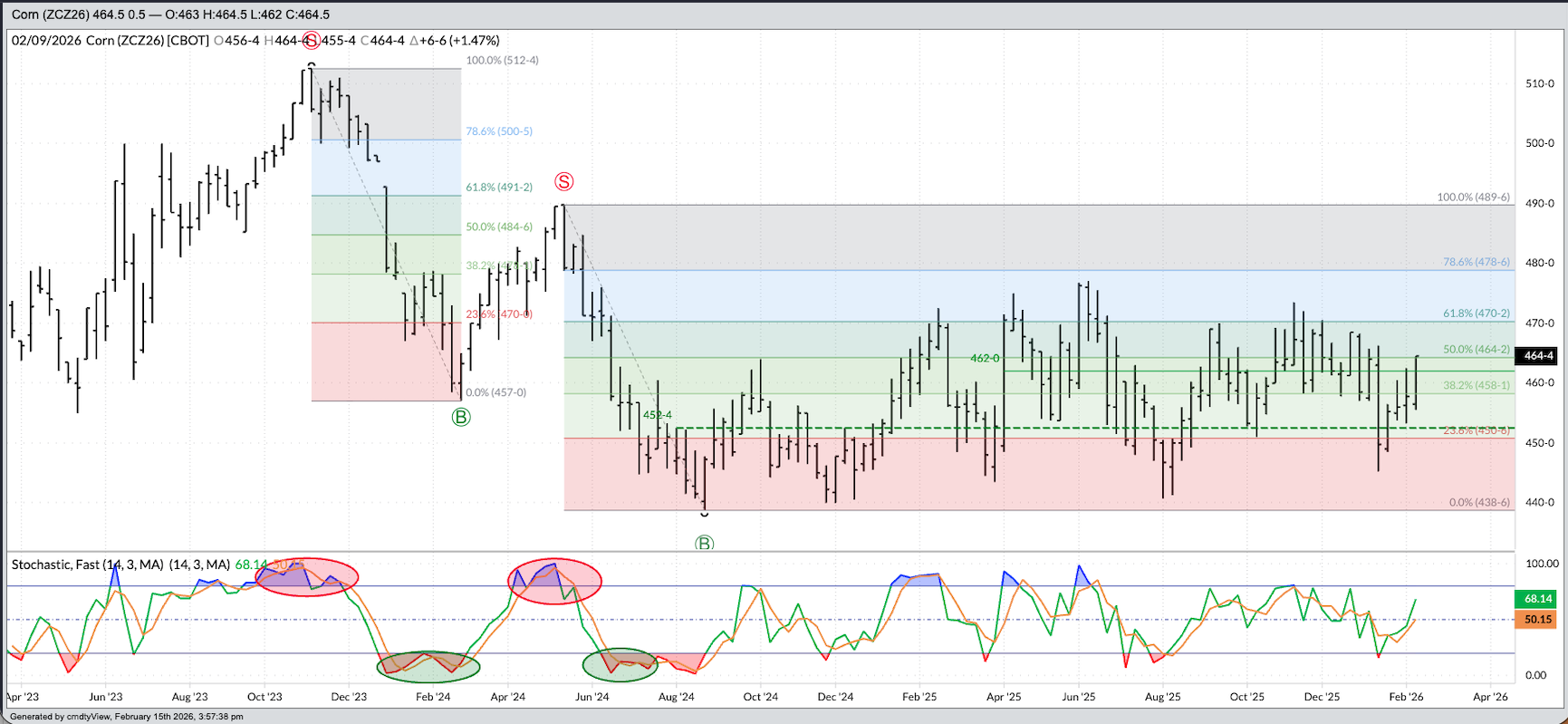Image resolution: width=1568 pixels, height=724 pixels.
Task: Click the 462-0 green price line label
Action: [x=985, y=359]
